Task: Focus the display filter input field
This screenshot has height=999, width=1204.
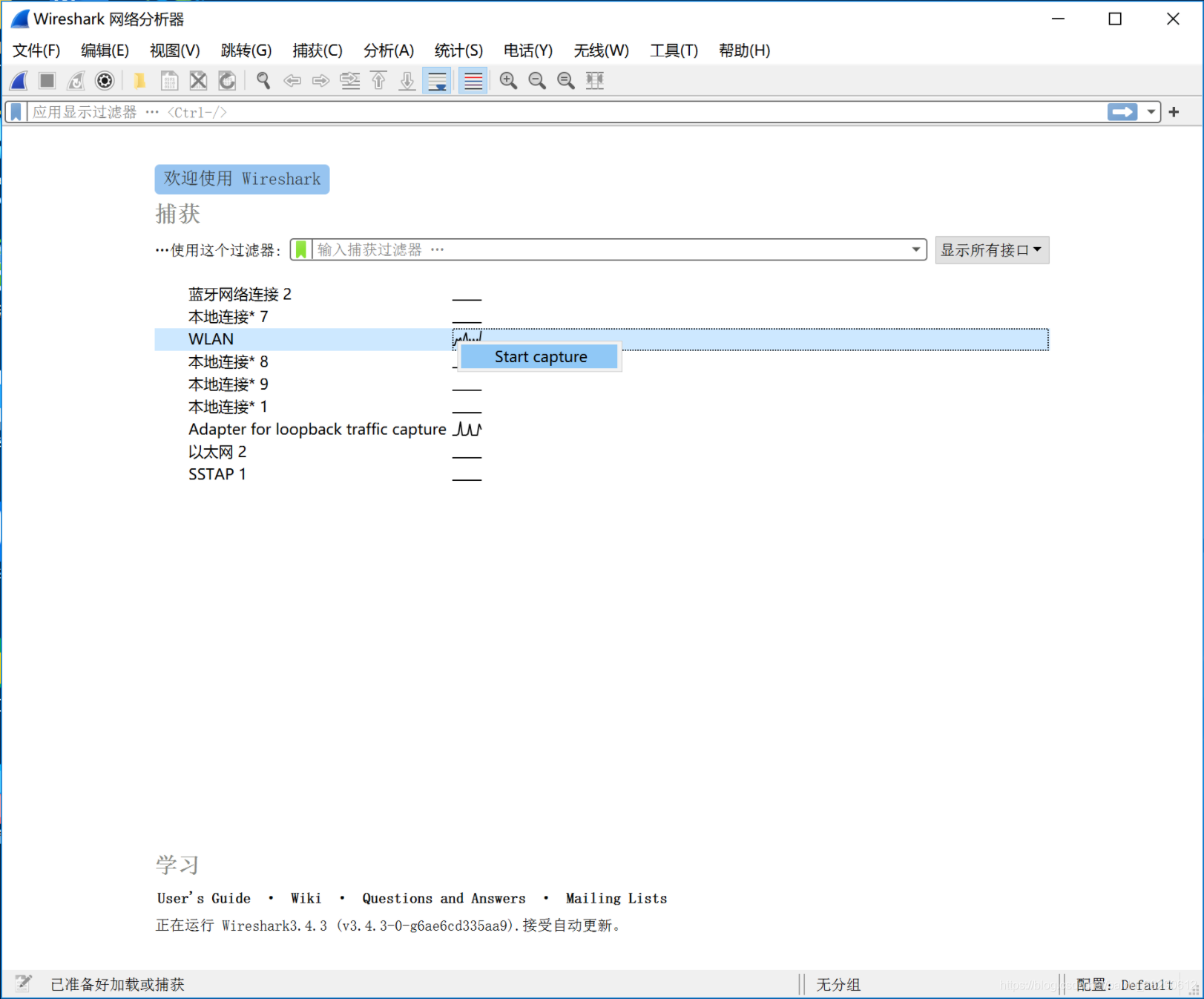Action: pos(568,112)
